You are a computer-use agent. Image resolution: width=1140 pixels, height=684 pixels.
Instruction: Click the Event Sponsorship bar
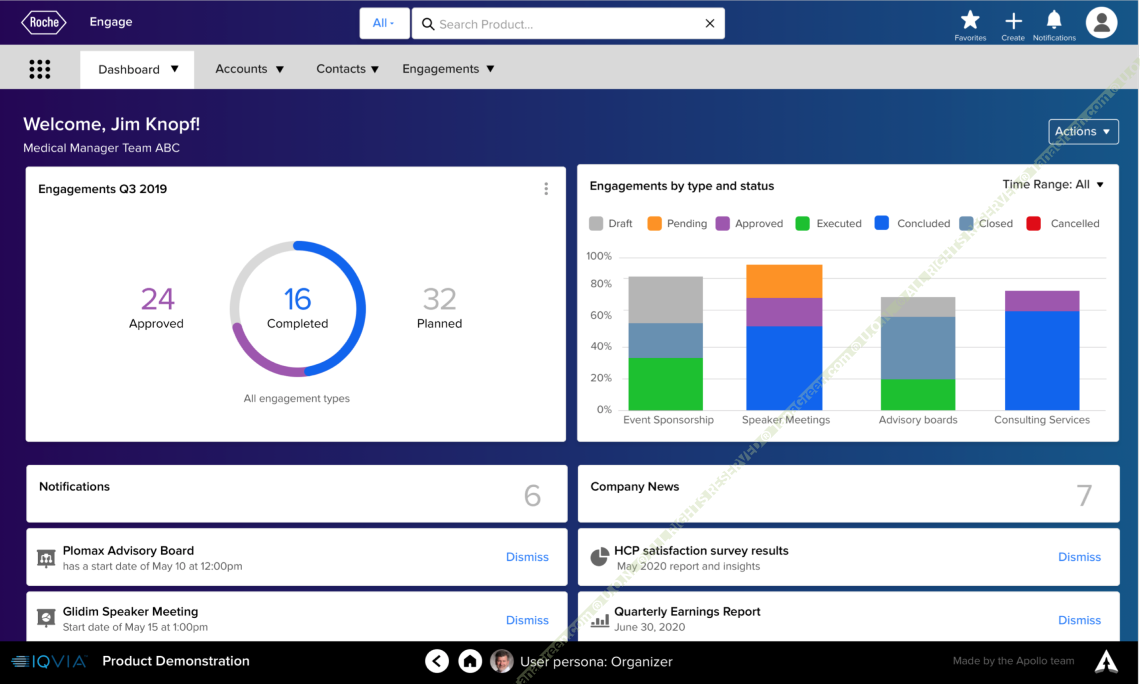tap(665, 343)
